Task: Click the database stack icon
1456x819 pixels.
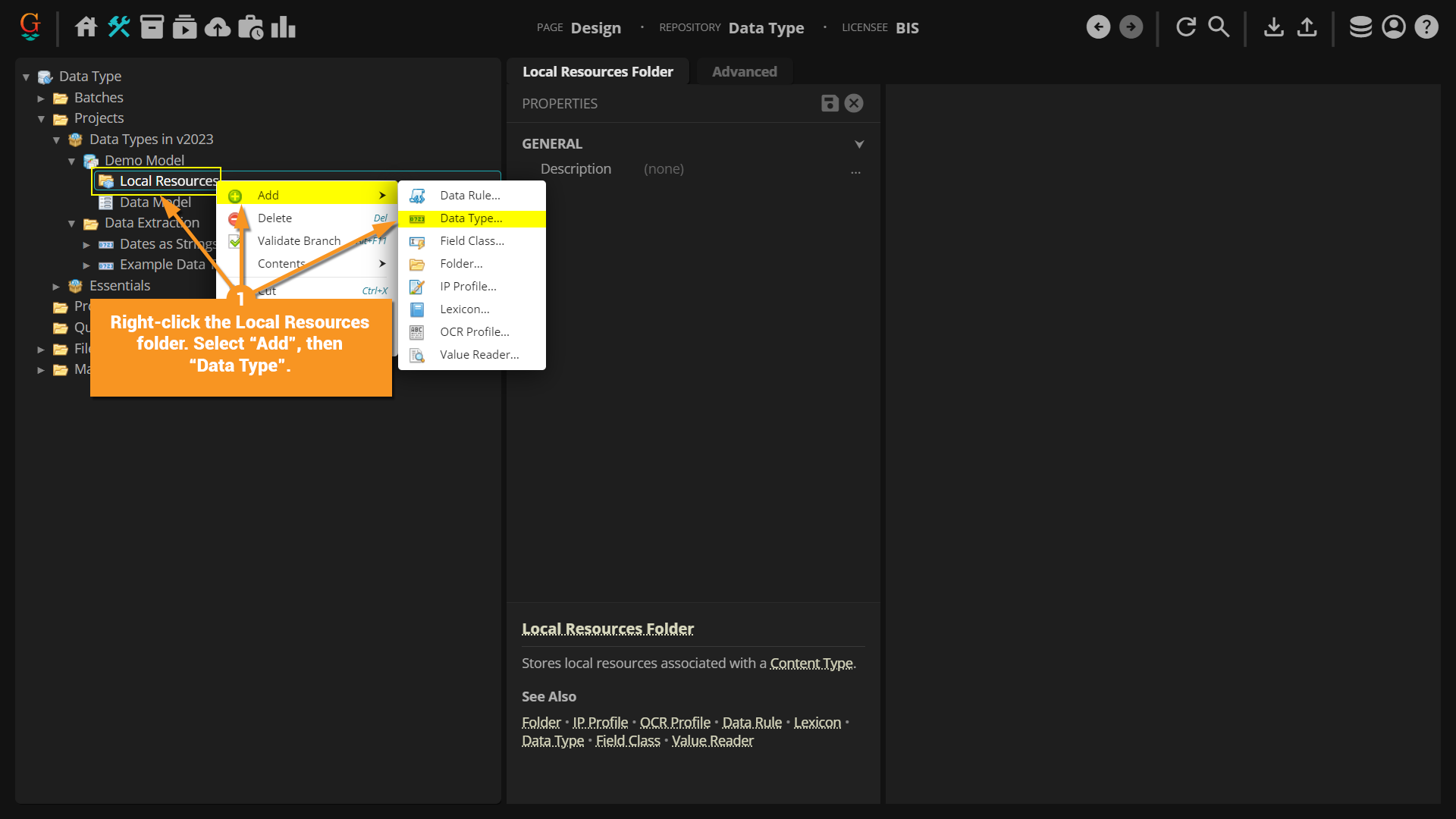Action: pos(1360,27)
